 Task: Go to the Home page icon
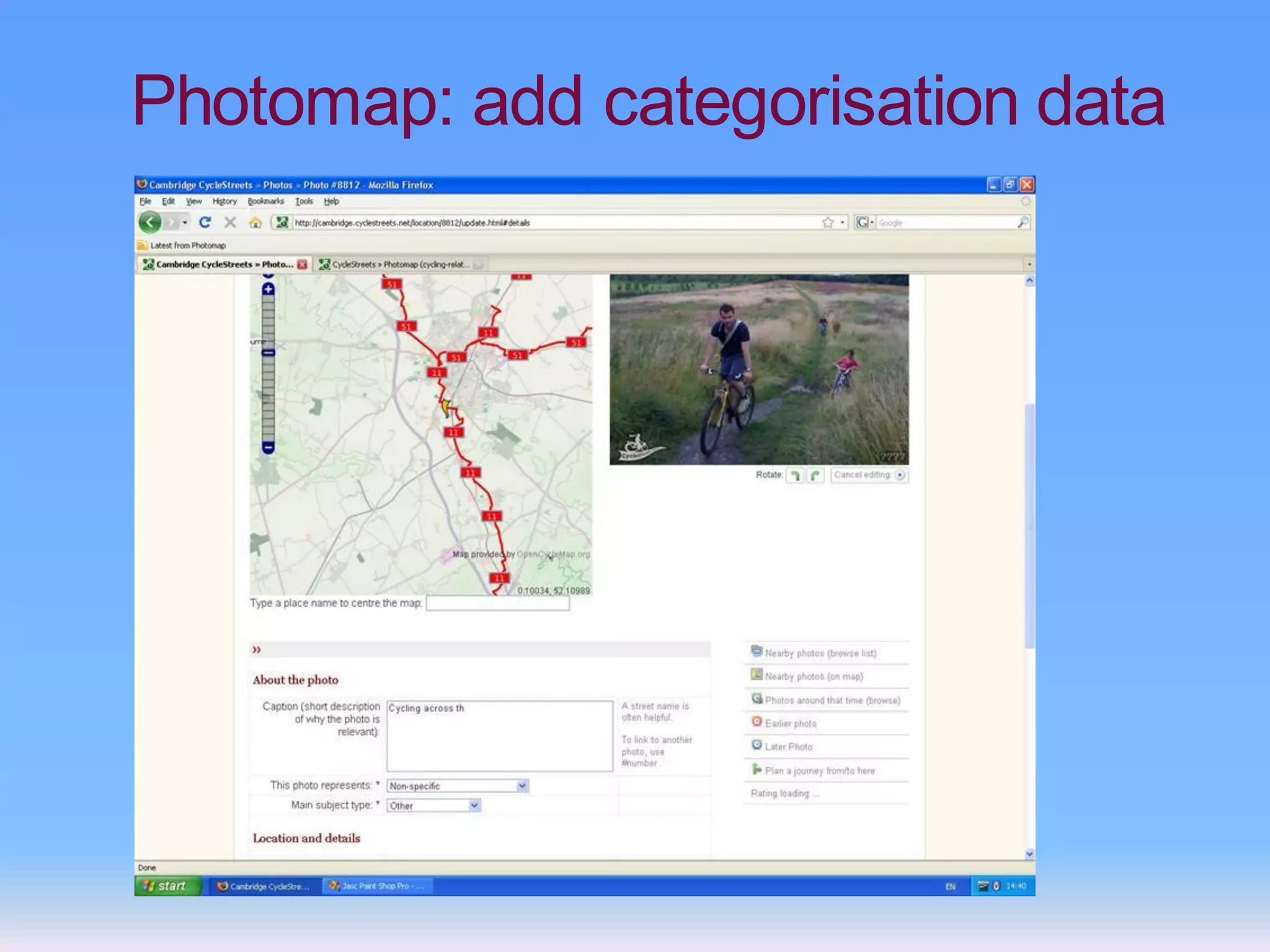(x=255, y=222)
